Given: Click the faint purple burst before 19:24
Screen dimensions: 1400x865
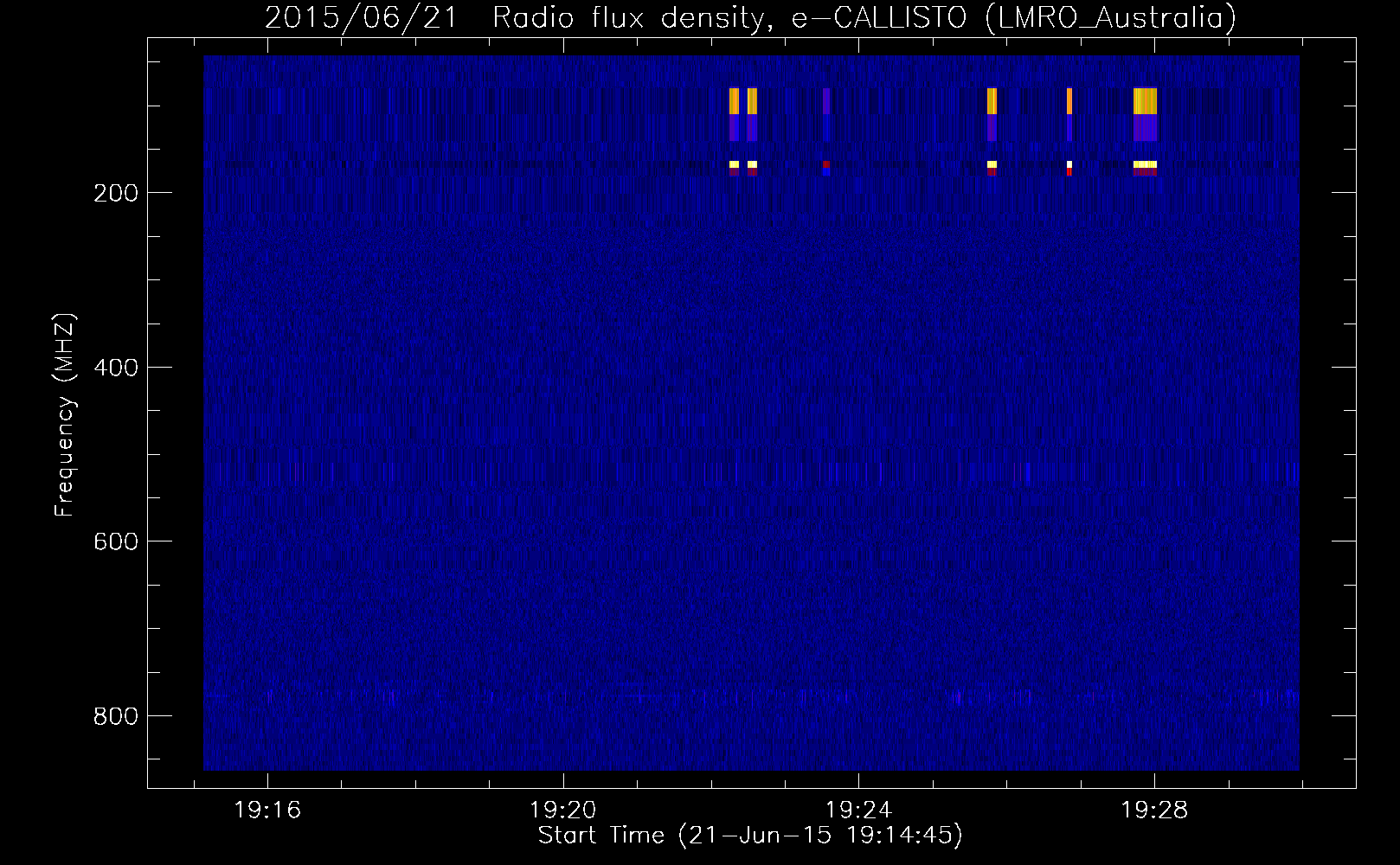Looking at the screenshot, I should coord(826,101).
